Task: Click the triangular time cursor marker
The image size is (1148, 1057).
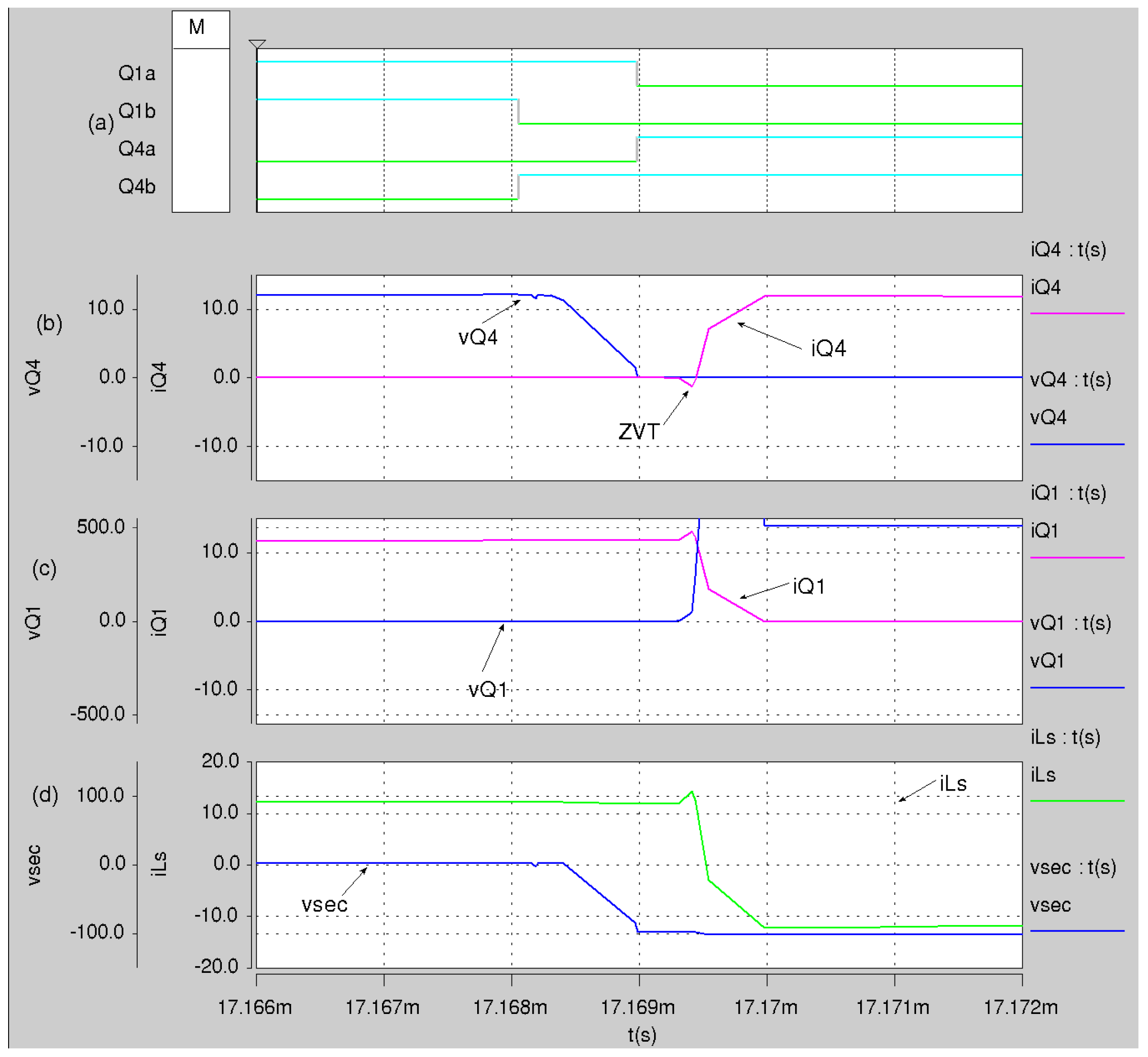Action: [x=257, y=44]
